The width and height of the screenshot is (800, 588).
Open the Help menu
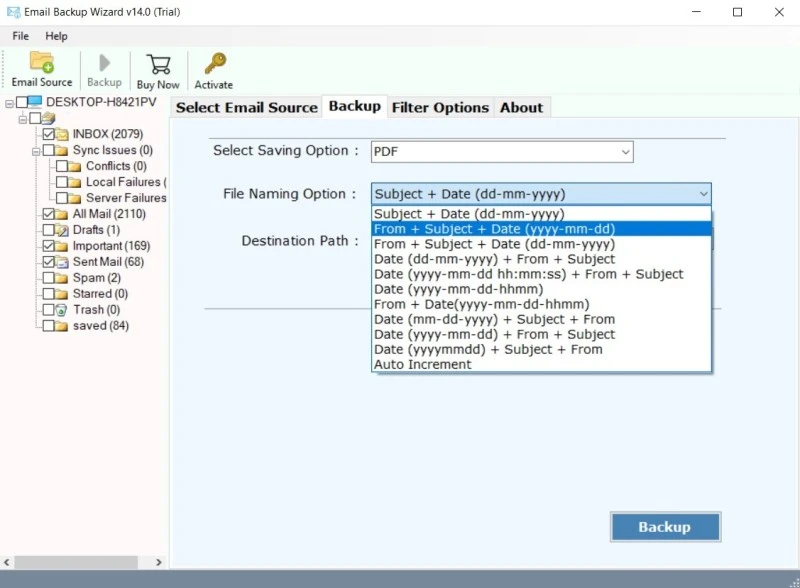pos(56,36)
